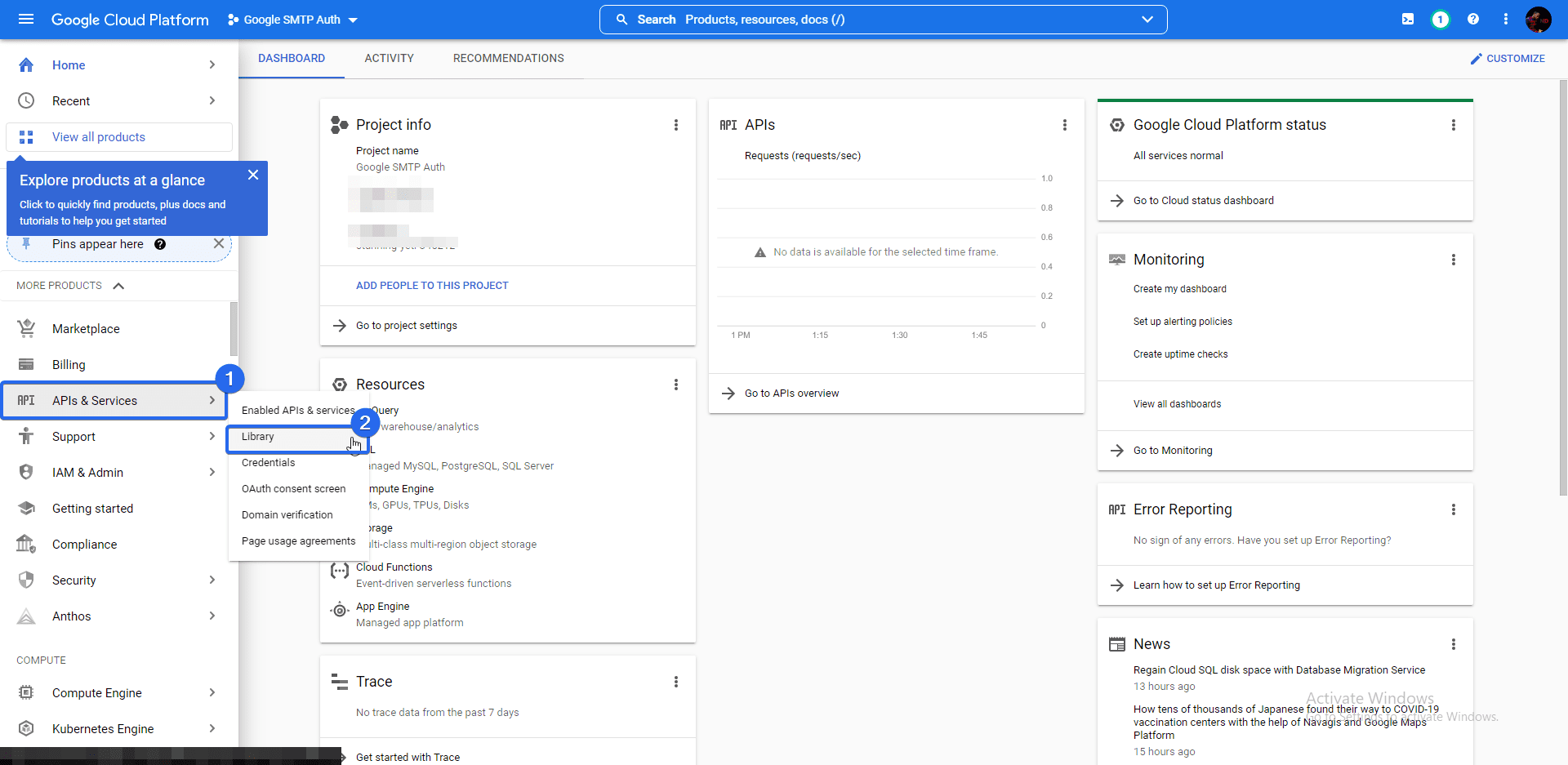Open Error Reporting card options menu

(x=1454, y=509)
